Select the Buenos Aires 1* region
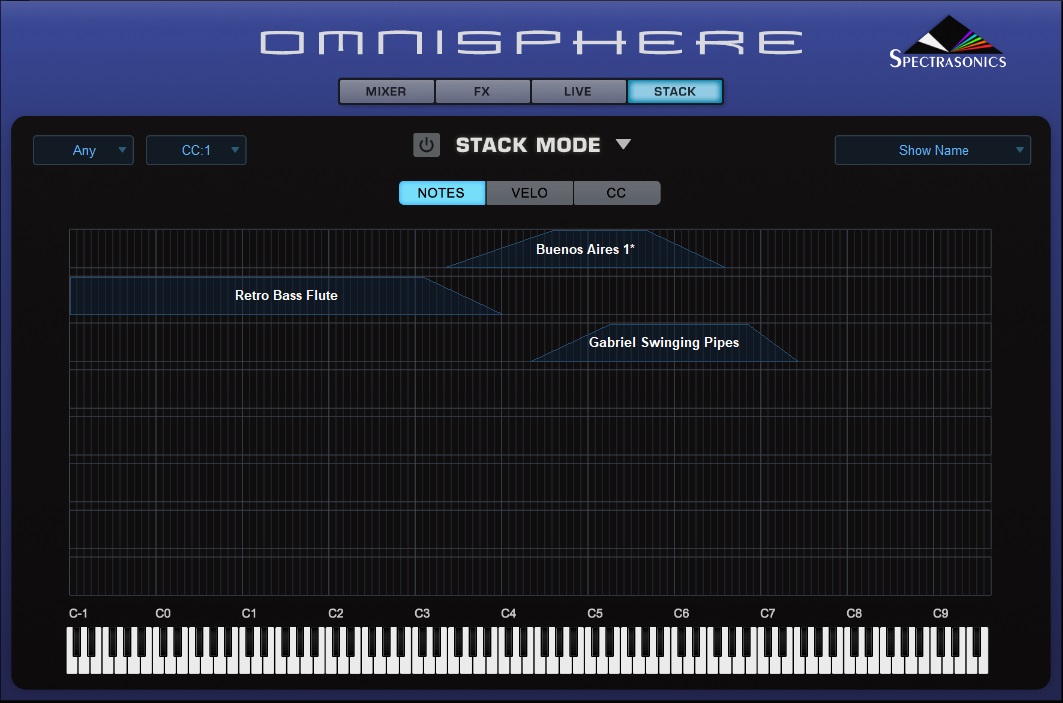Viewport: 1063px width, 703px height. coord(585,249)
